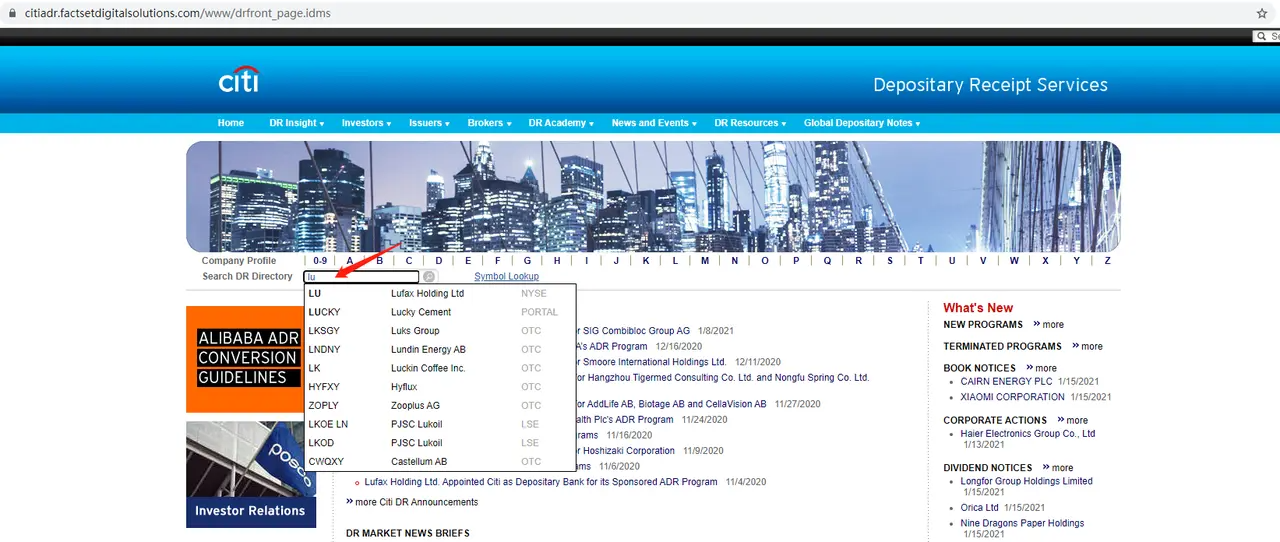Image resolution: width=1280 pixels, height=542 pixels.
Task: Expand the DR Academy menu
Action: point(560,123)
